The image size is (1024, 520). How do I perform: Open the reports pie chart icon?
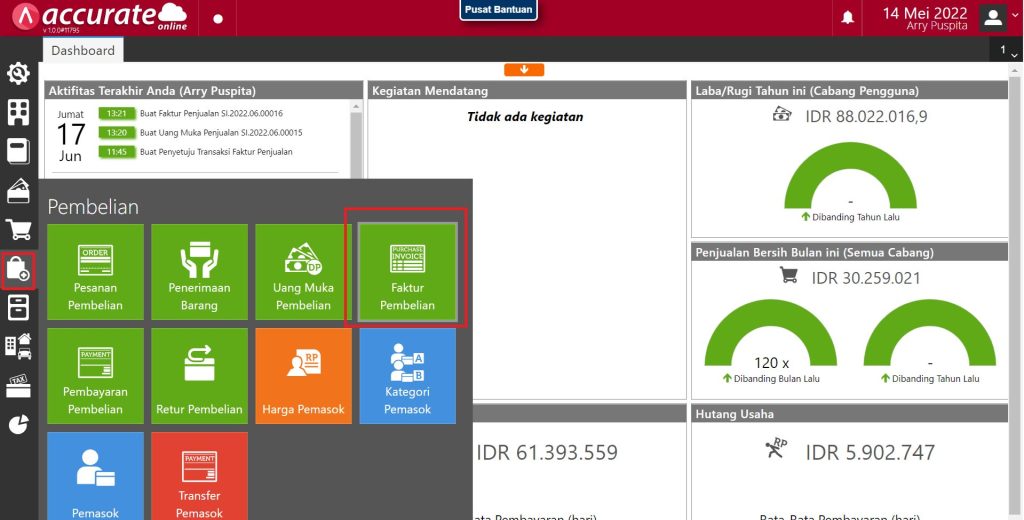18,424
